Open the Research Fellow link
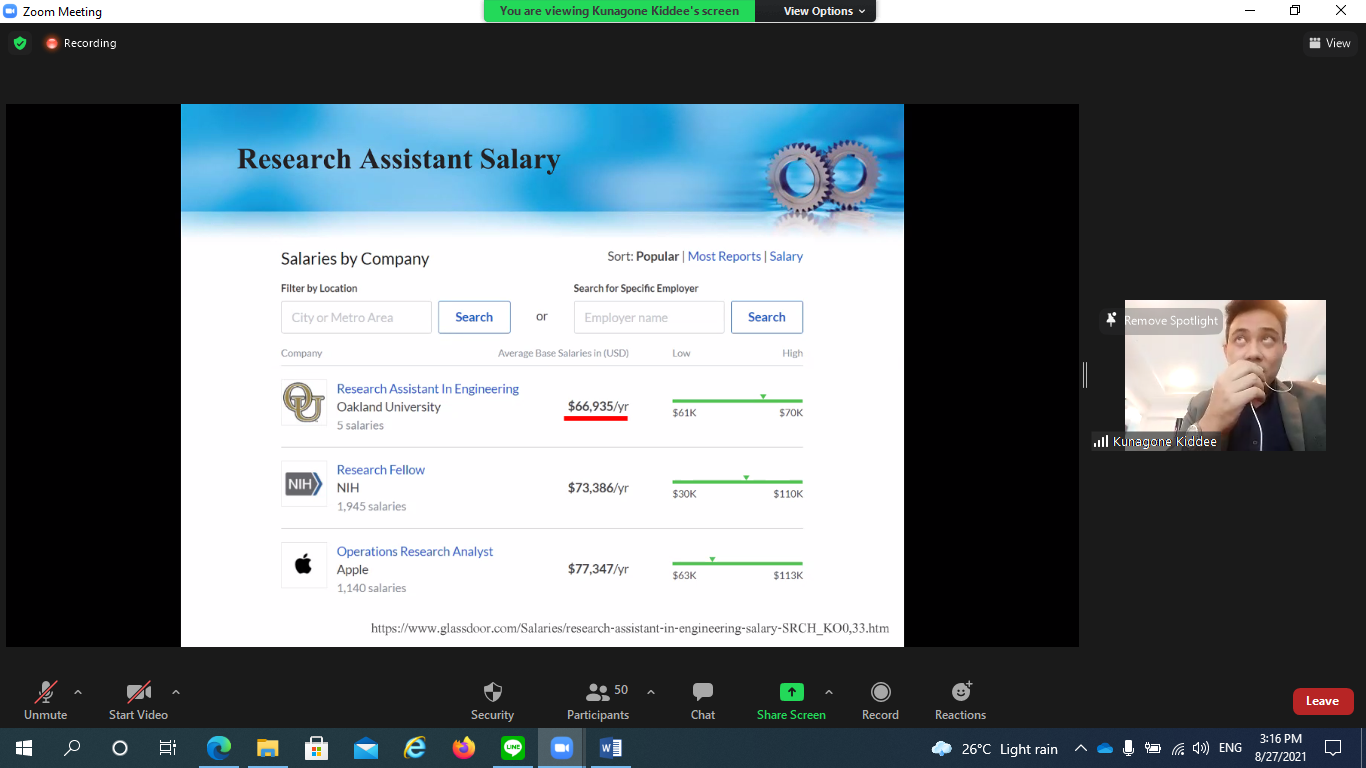The height and width of the screenshot is (768, 1366). [x=381, y=470]
